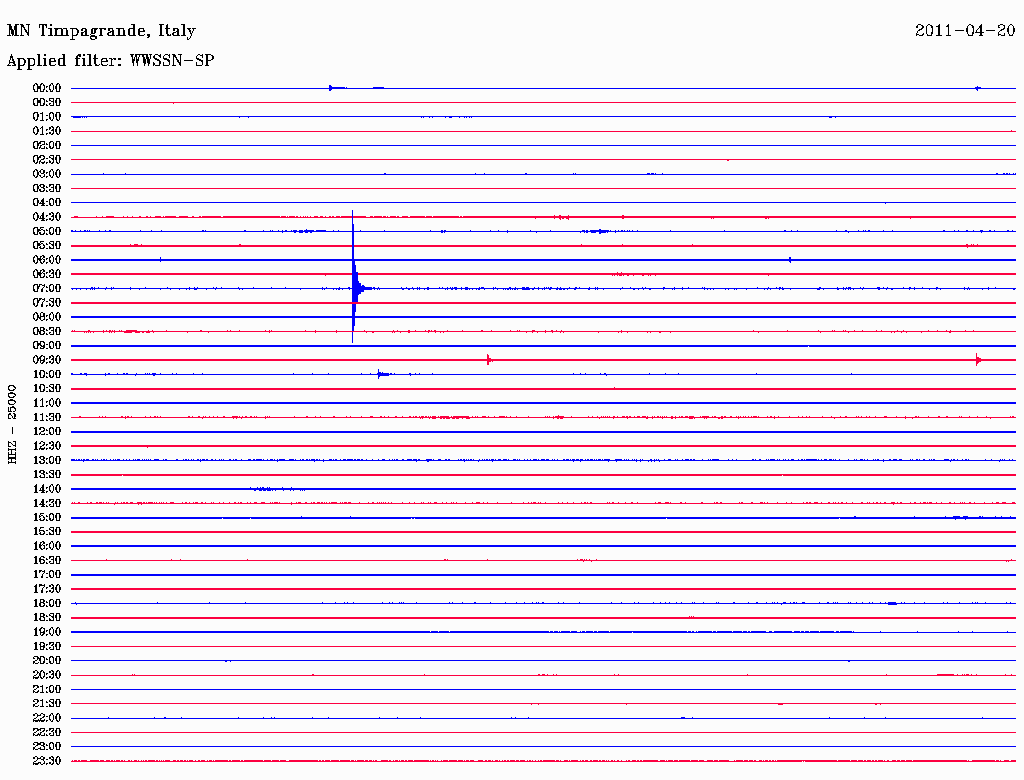Select the 05:00 time label
This screenshot has width=1024, height=780.
(47, 231)
